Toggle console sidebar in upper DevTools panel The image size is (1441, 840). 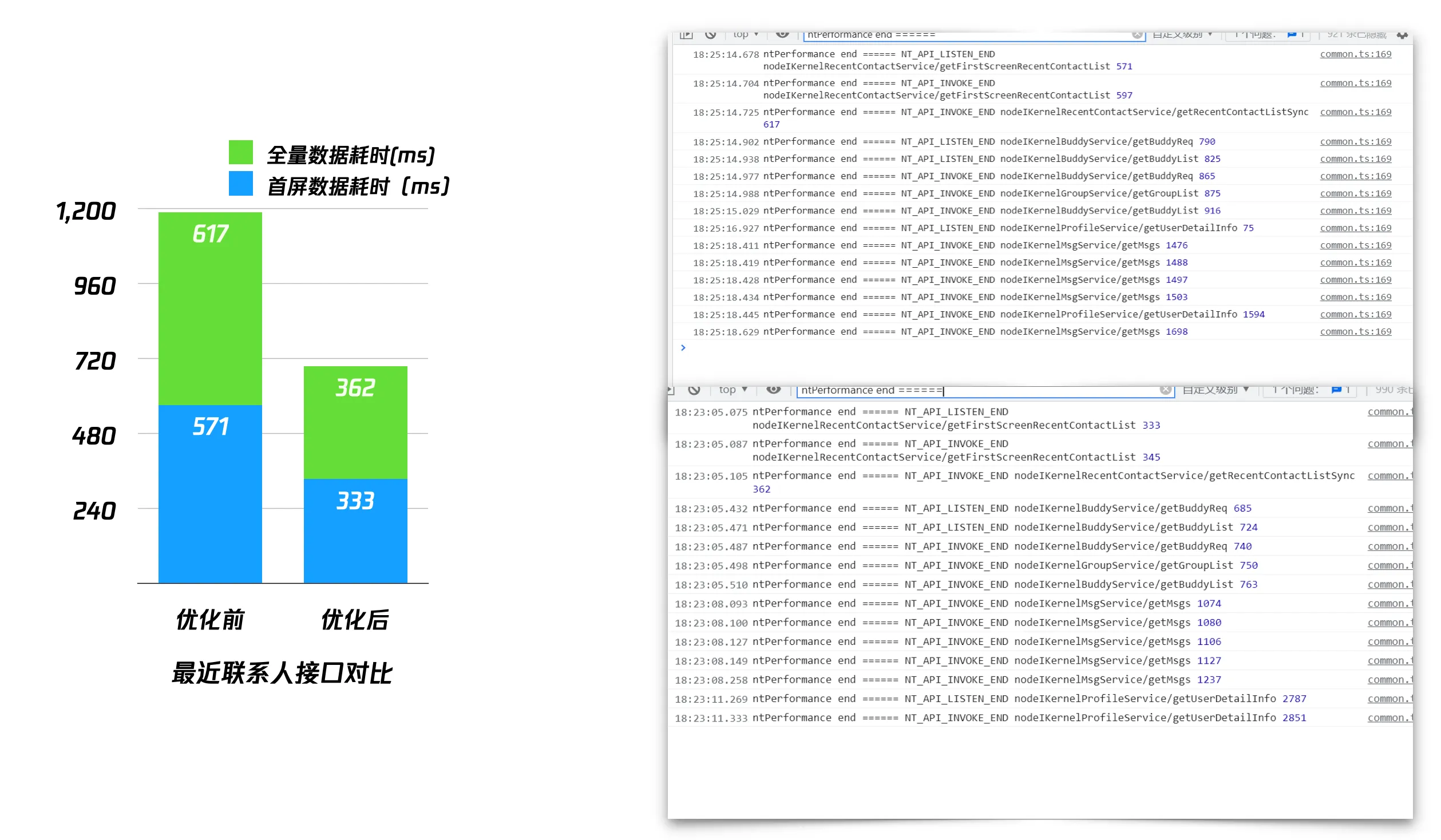click(686, 35)
